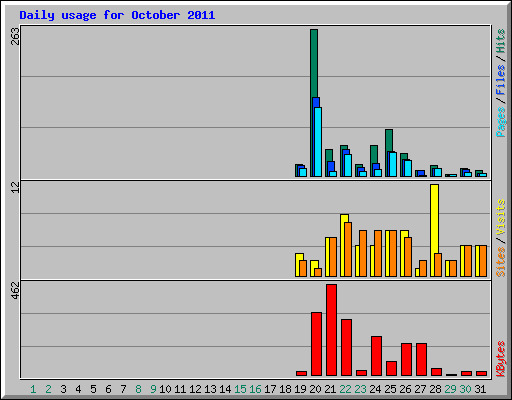Click day 12 on the x-axis
512x400 pixels.
pos(195,389)
